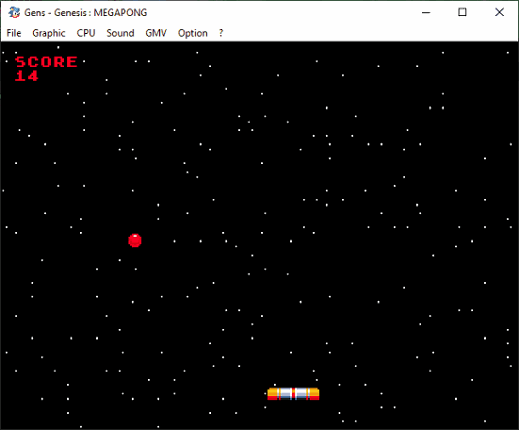Open the File menu
This screenshot has height=430, width=519.
[14, 33]
